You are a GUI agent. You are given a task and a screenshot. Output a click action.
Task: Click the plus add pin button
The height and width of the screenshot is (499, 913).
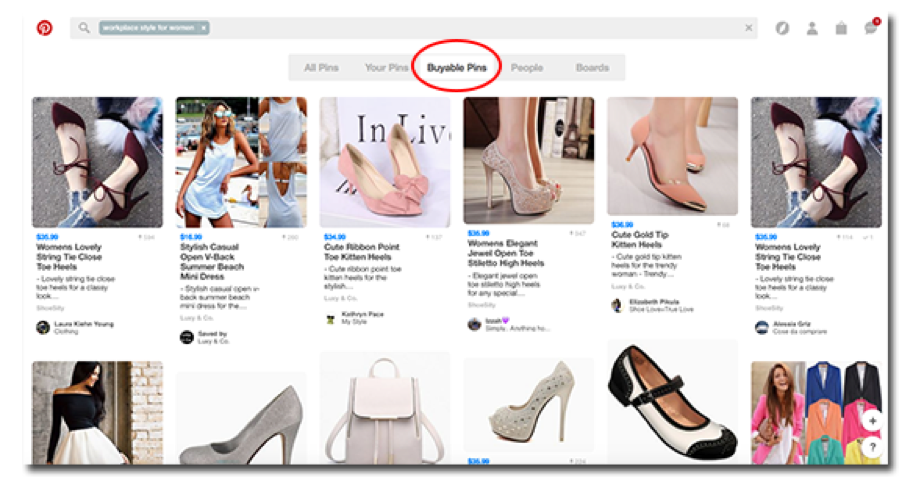coord(871,421)
